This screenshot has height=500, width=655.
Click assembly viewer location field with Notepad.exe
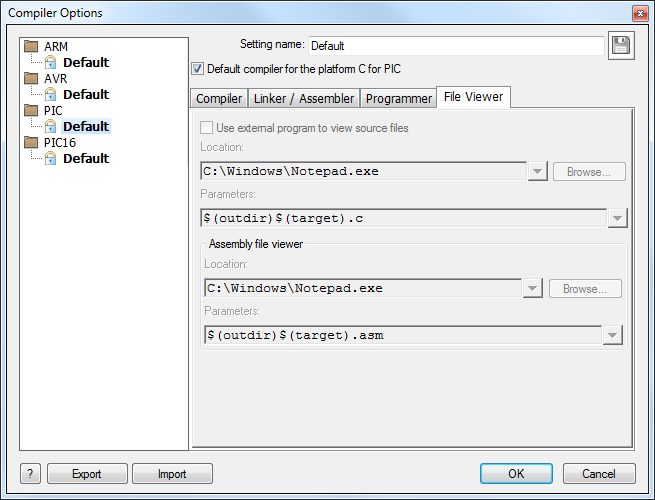(363, 288)
